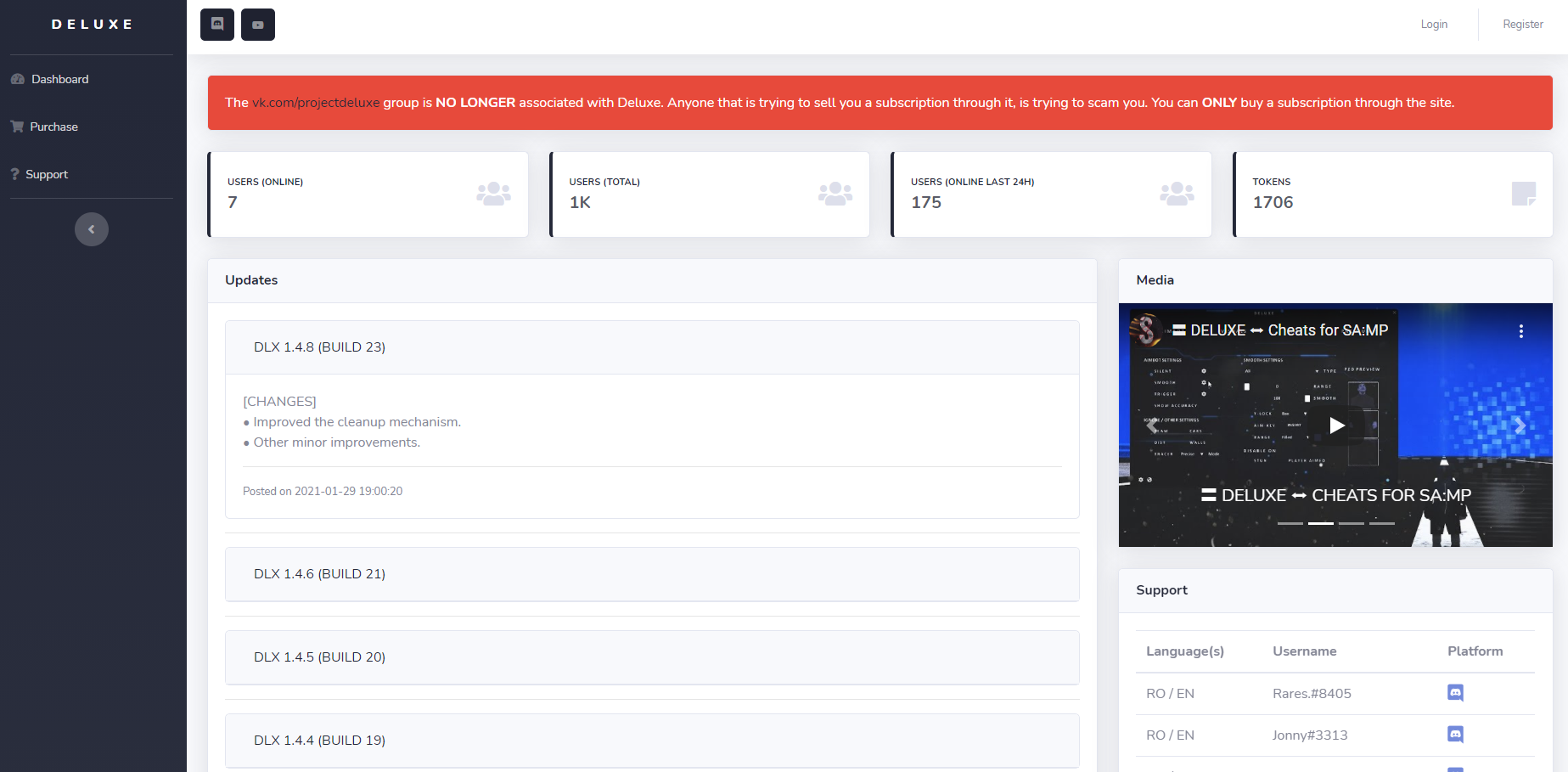Play the DELUXE Cheats for SA:MP video

1336,425
